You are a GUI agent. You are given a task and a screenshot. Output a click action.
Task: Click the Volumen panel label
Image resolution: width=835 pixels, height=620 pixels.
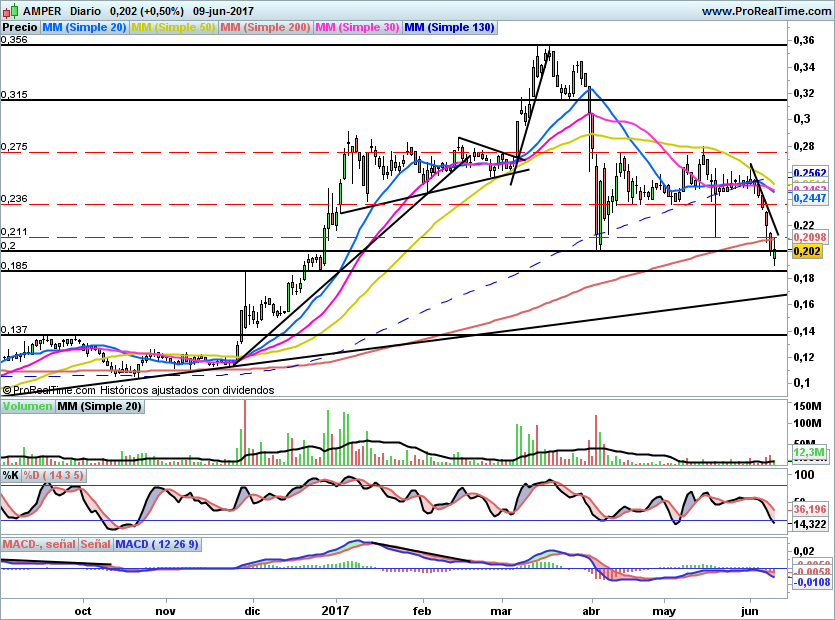(x=27, y=407)
